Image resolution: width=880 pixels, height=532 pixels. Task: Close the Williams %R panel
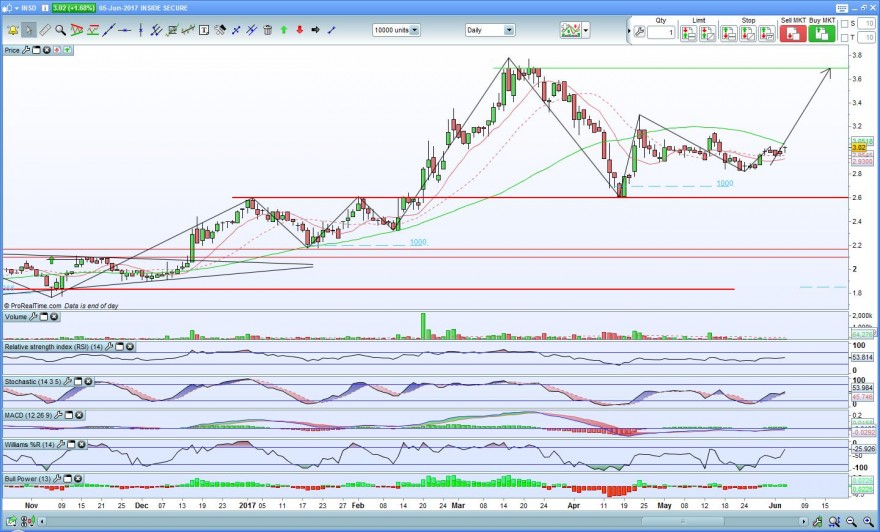pyautogui.click(x=82, y=444)
